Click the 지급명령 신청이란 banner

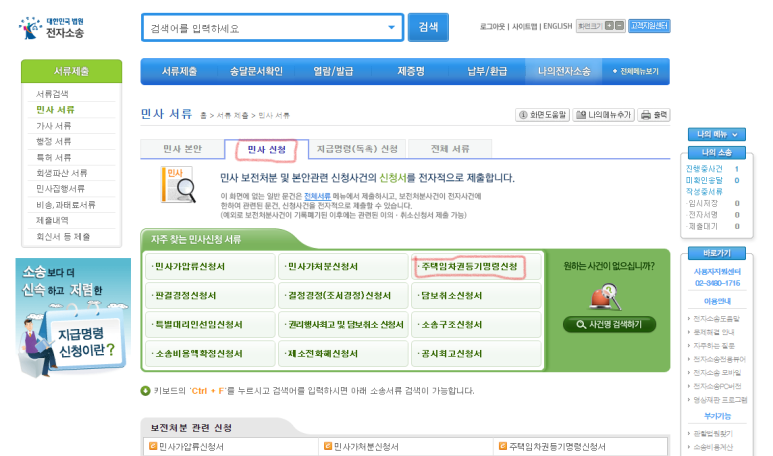pos(73,318)
